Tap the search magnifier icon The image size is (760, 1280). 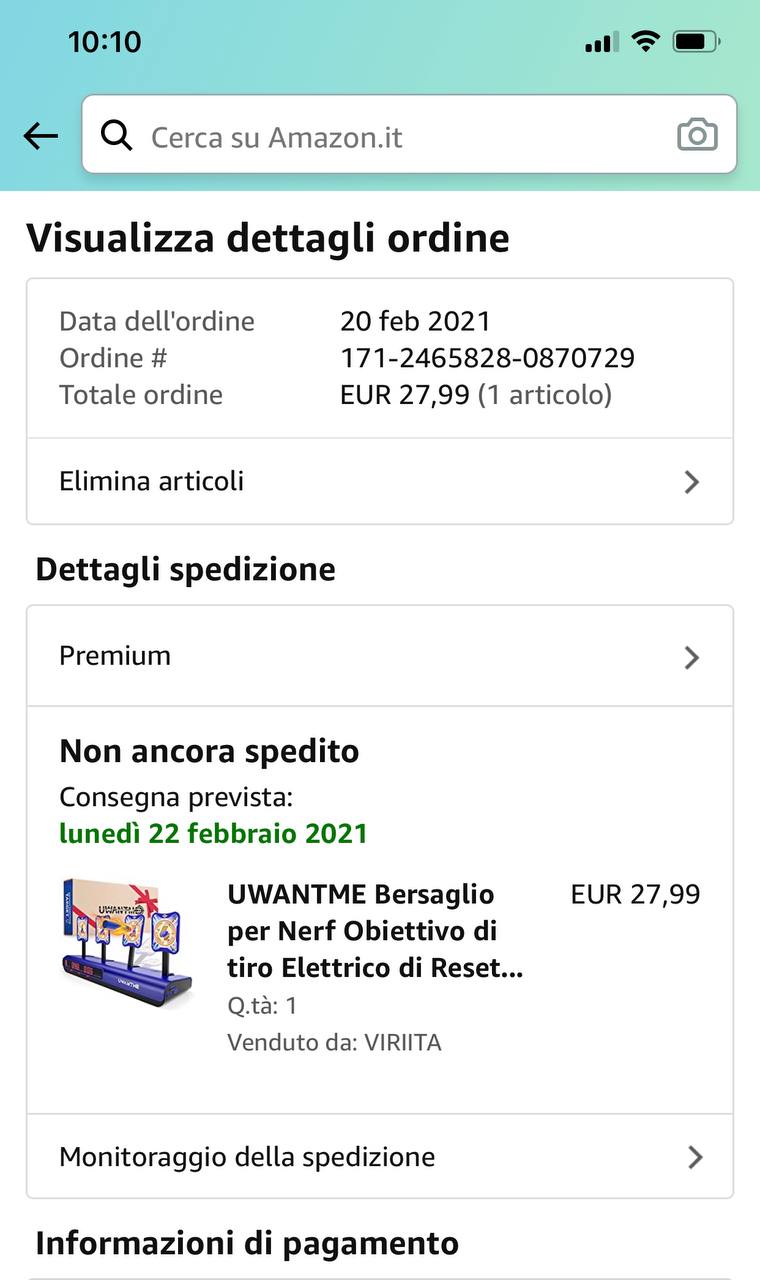pyautogui.click(x=117, y=136)
